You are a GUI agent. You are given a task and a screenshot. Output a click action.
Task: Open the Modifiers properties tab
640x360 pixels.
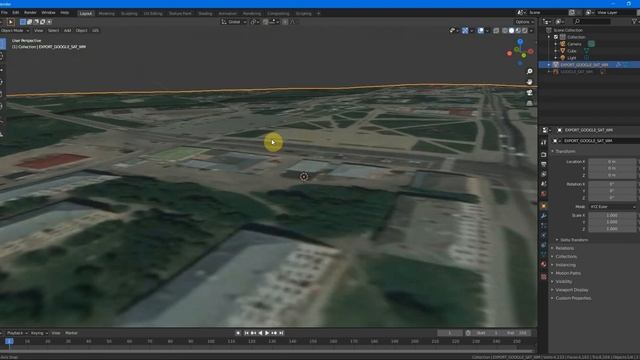point(544,216)
